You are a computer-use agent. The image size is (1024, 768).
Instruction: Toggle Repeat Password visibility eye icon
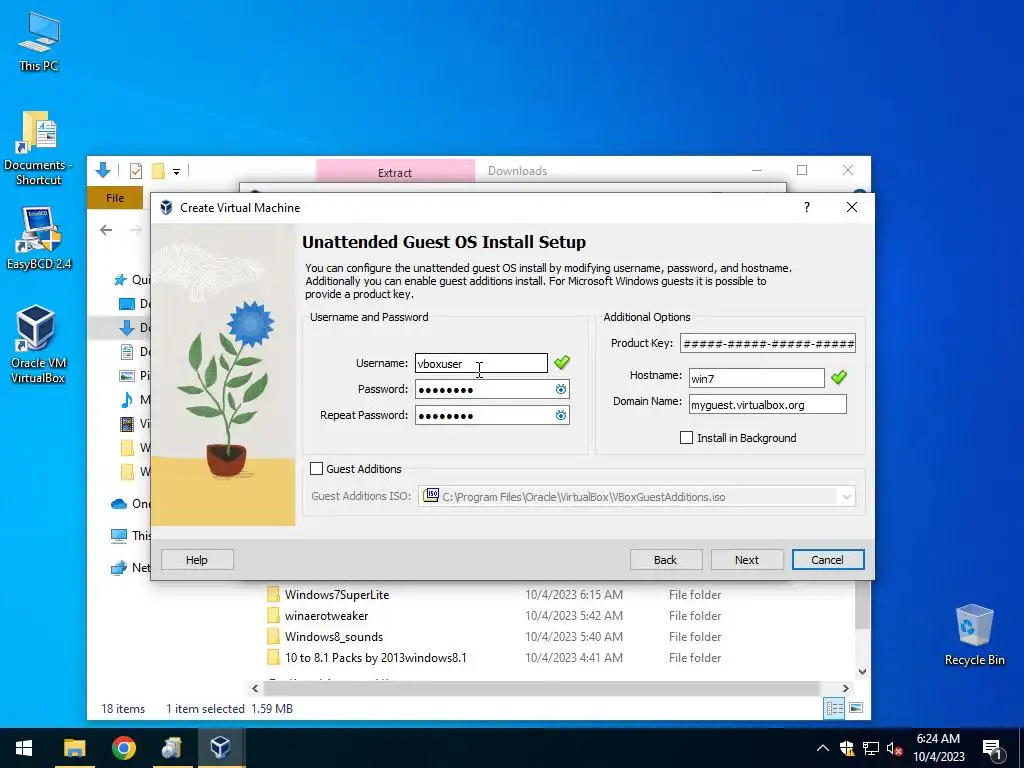[x=560, y=415]
